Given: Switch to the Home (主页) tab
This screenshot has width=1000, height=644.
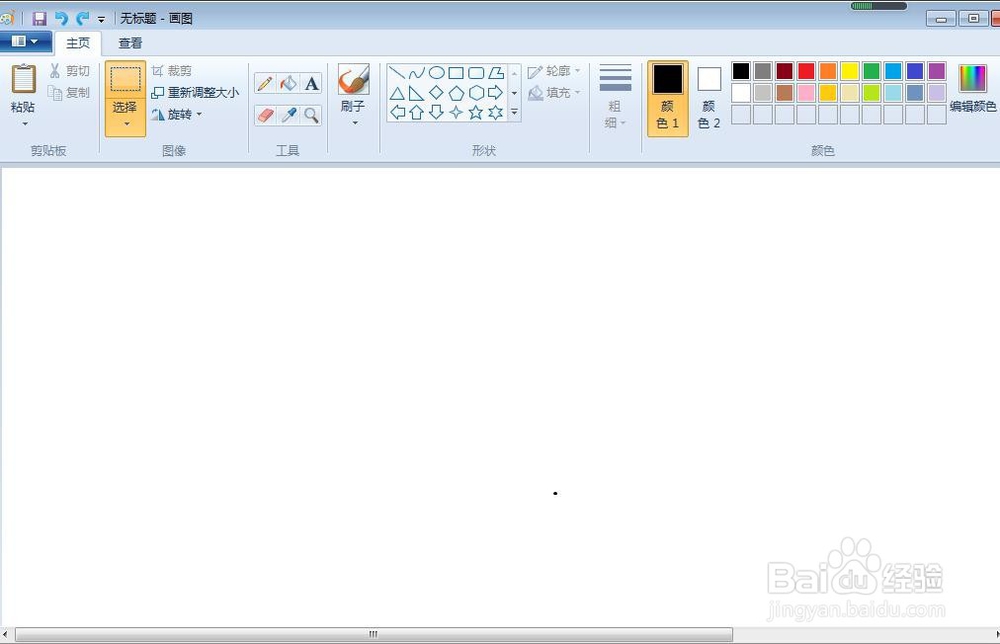Looking at the screenshot, I should [78, 43].
